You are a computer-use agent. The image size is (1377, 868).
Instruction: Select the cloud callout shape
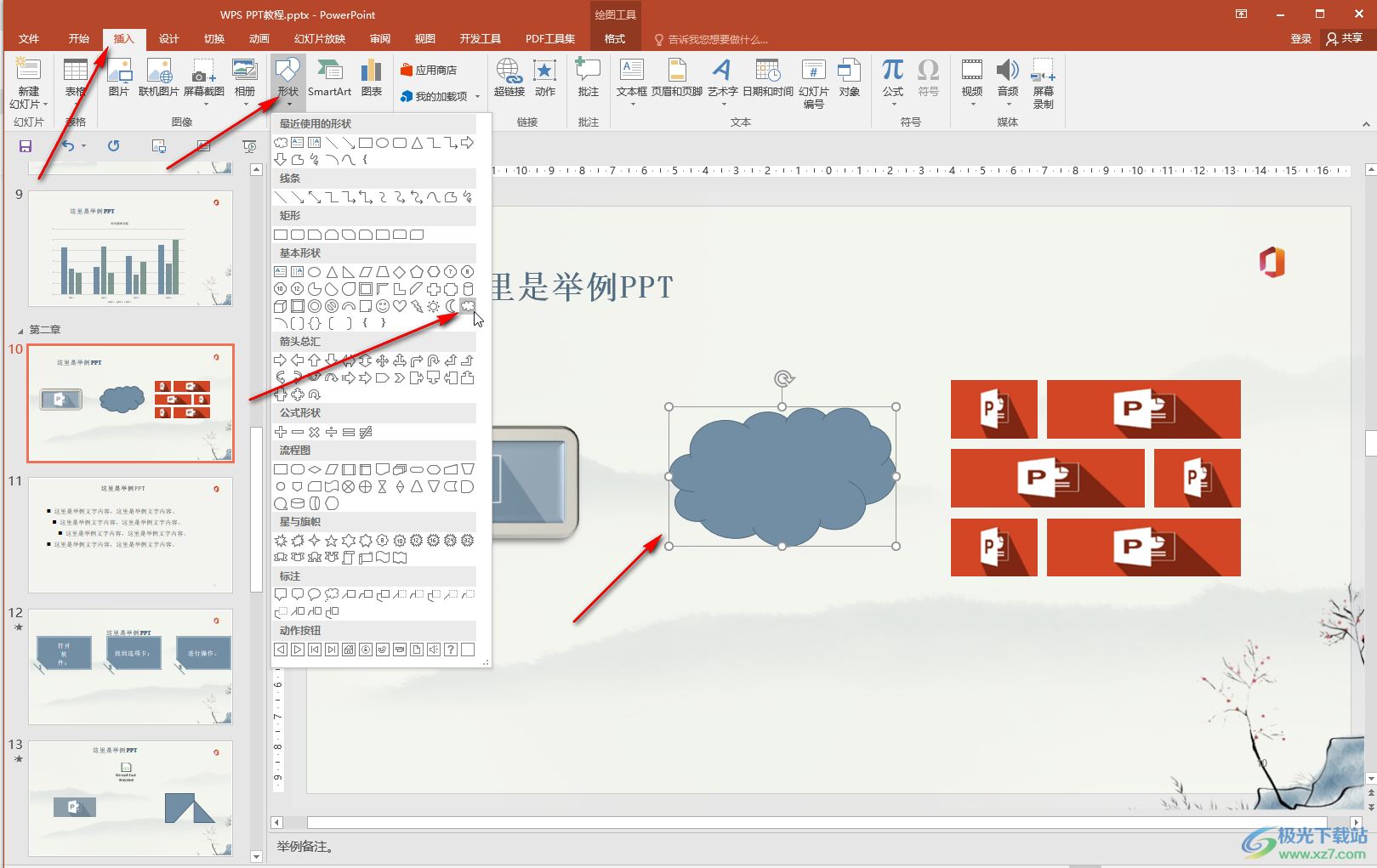[x=331, y=595]
